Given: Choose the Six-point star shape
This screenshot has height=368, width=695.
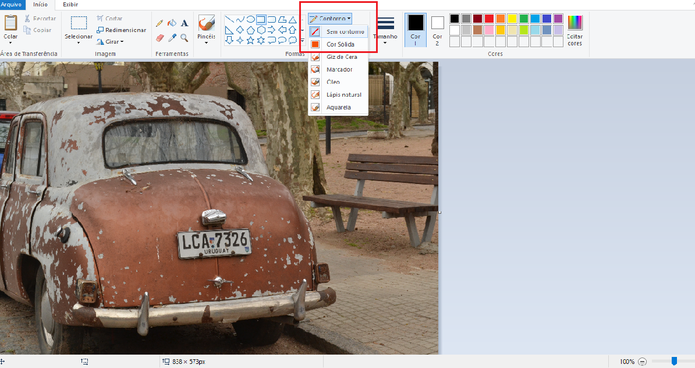Looking at the screenshot, I should (x=261, y=40).
